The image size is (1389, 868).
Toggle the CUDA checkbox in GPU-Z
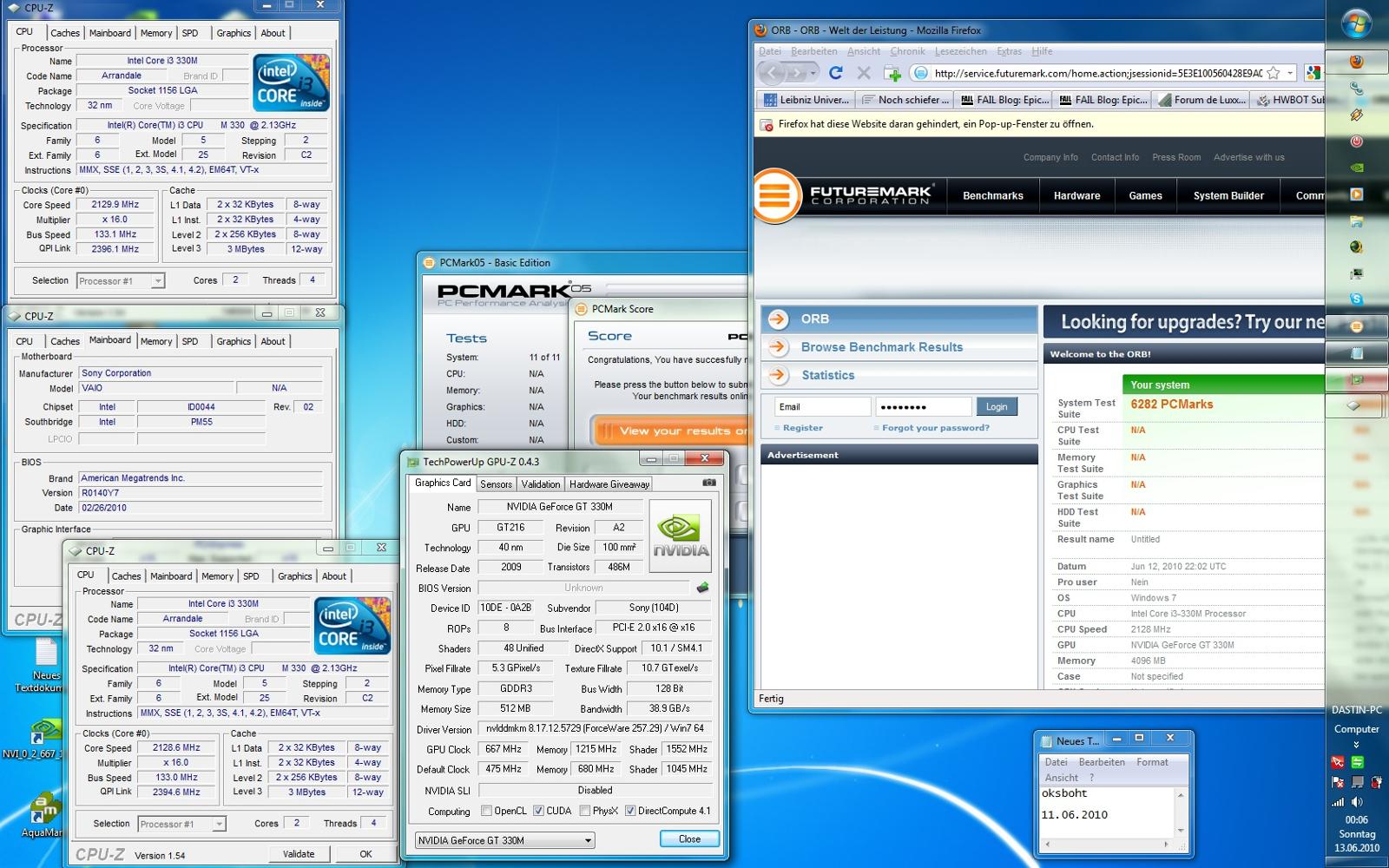(538, 811)
